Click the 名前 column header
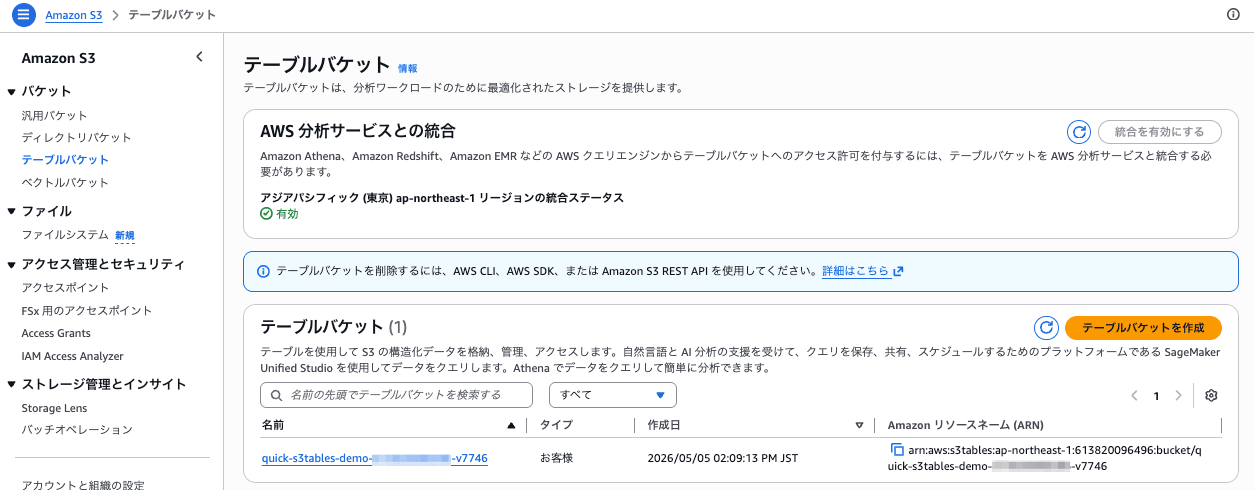Viewport: 1254px width, 490px height. click(273, 425)
